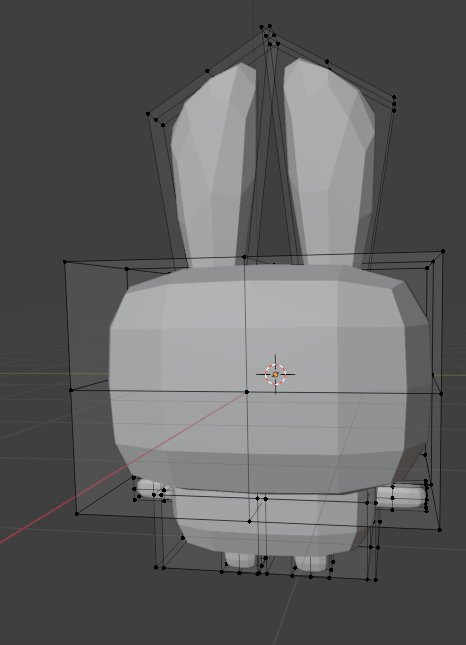Select the bunny's right ear mesh

click(x=329, y=162)
